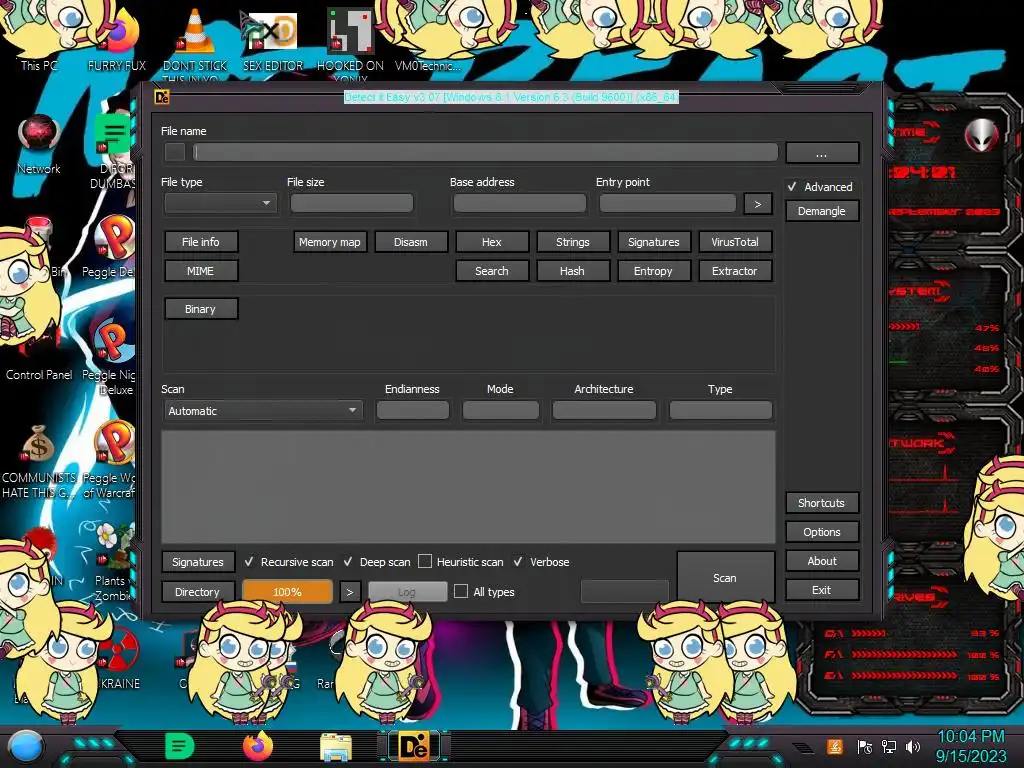This screenshot has height=768, width=1024.
Task: Click Signatures button beside Recursive scan
Action: [x=197, y=562]
